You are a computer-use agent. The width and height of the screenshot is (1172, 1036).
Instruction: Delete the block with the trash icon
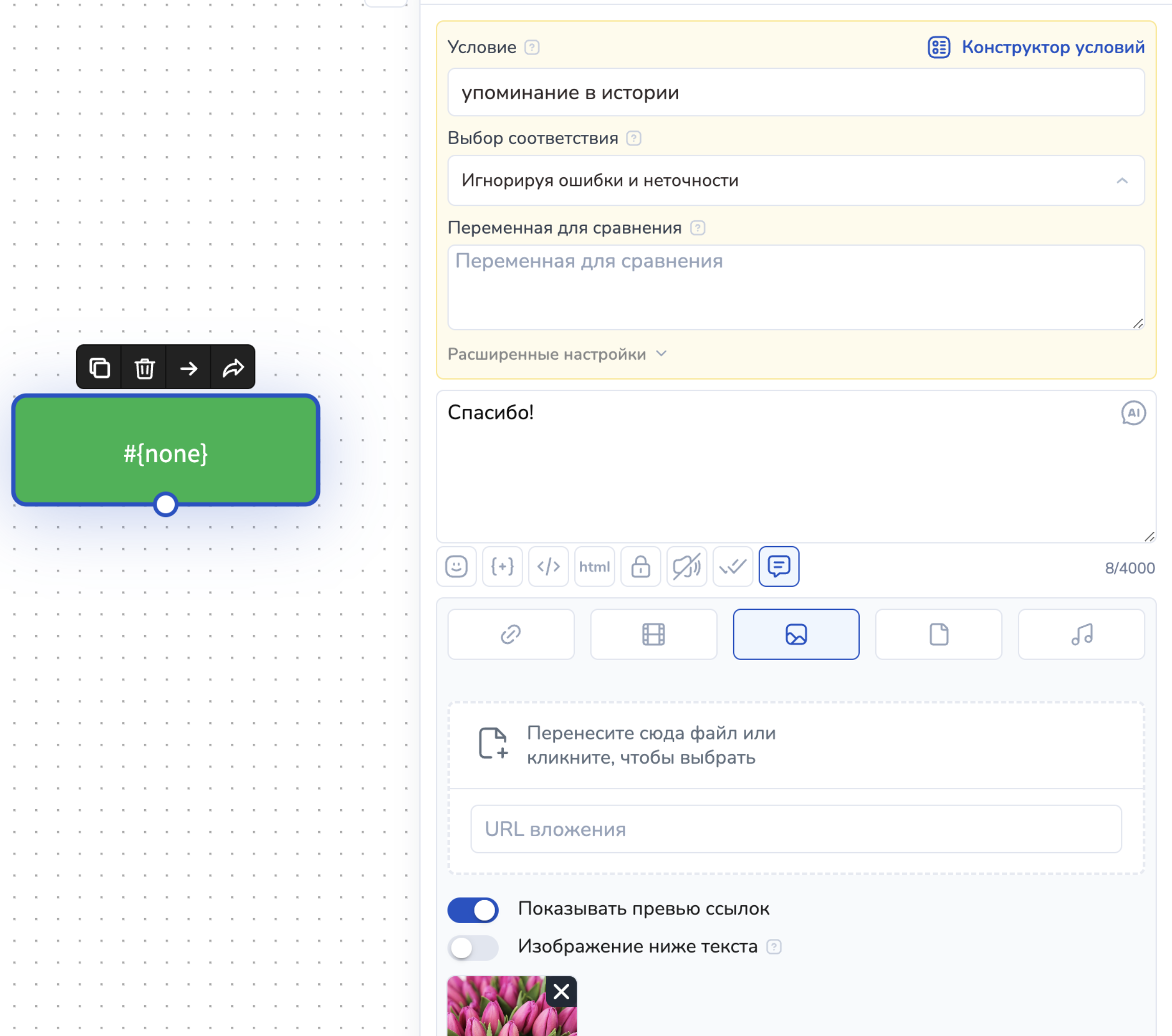point(144,367)
